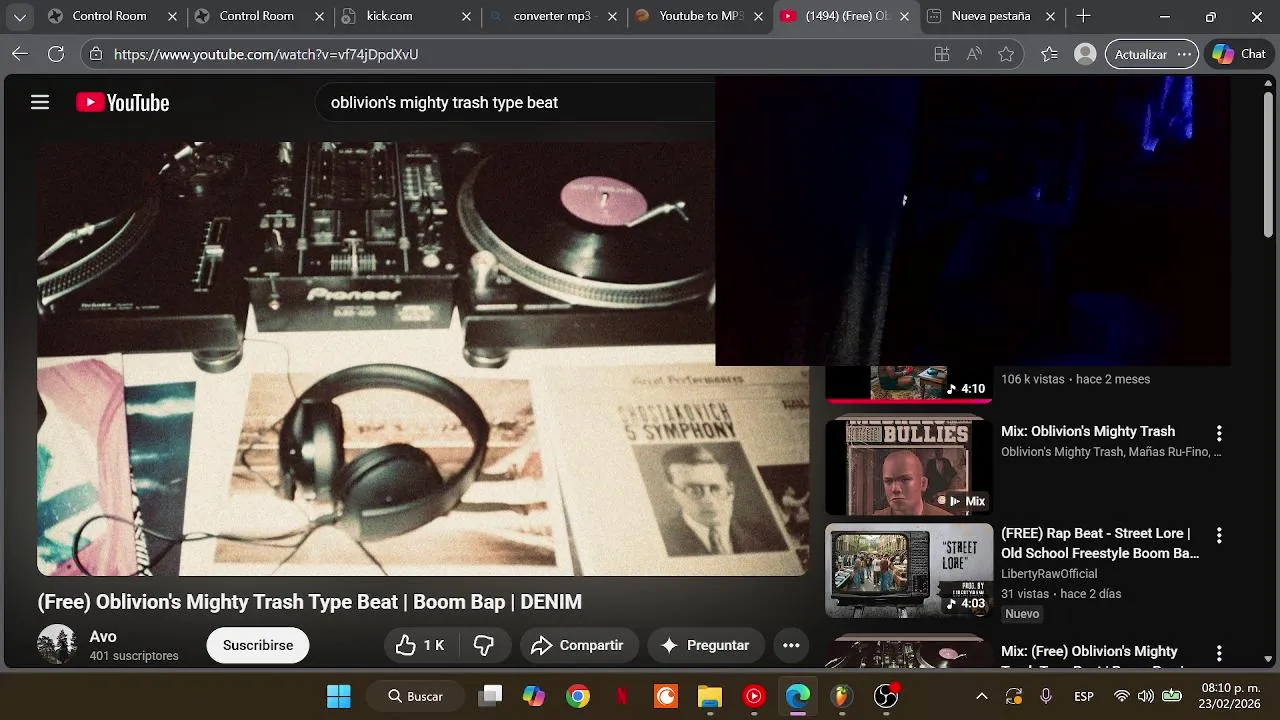Go back with the browser back arrow
1280x720 pixels.
click(x=20, y=54)
